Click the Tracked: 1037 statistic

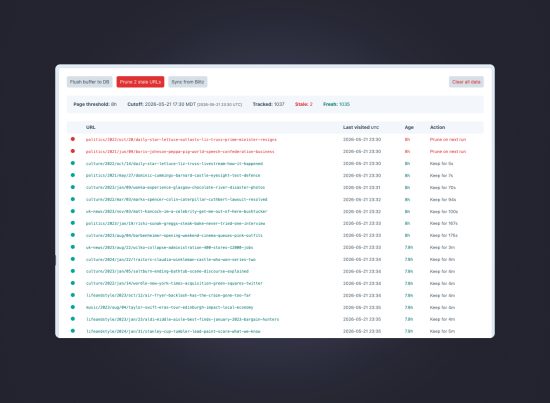[x=268, y=104]
